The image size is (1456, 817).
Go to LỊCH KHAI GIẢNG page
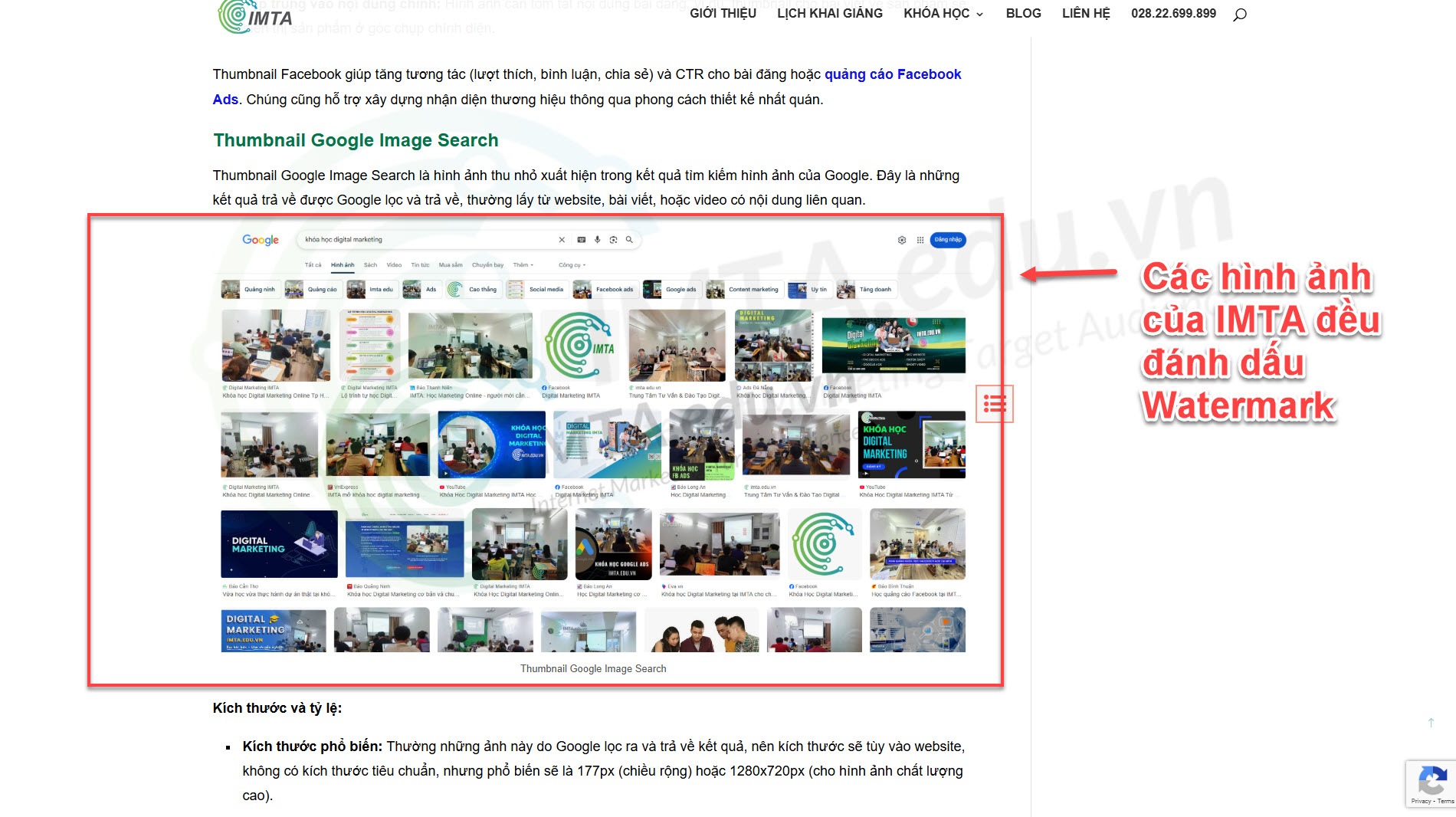(830, 14)
